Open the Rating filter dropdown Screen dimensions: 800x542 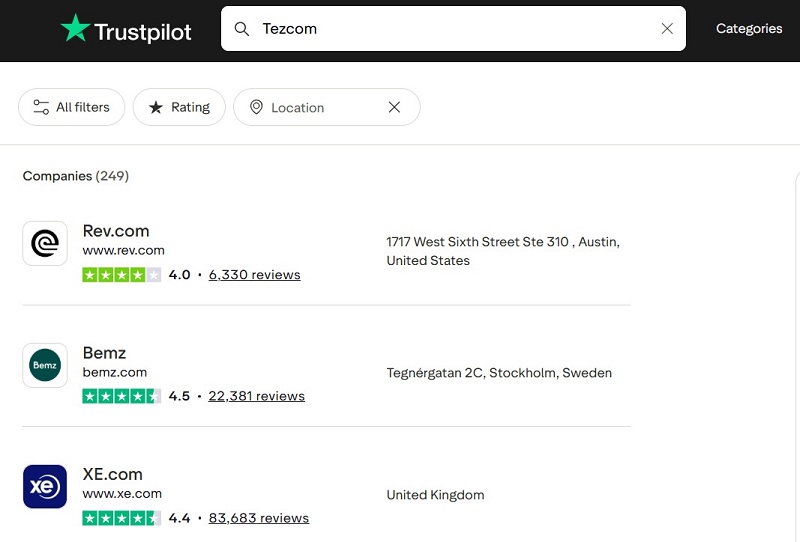[x=179, y=107]
